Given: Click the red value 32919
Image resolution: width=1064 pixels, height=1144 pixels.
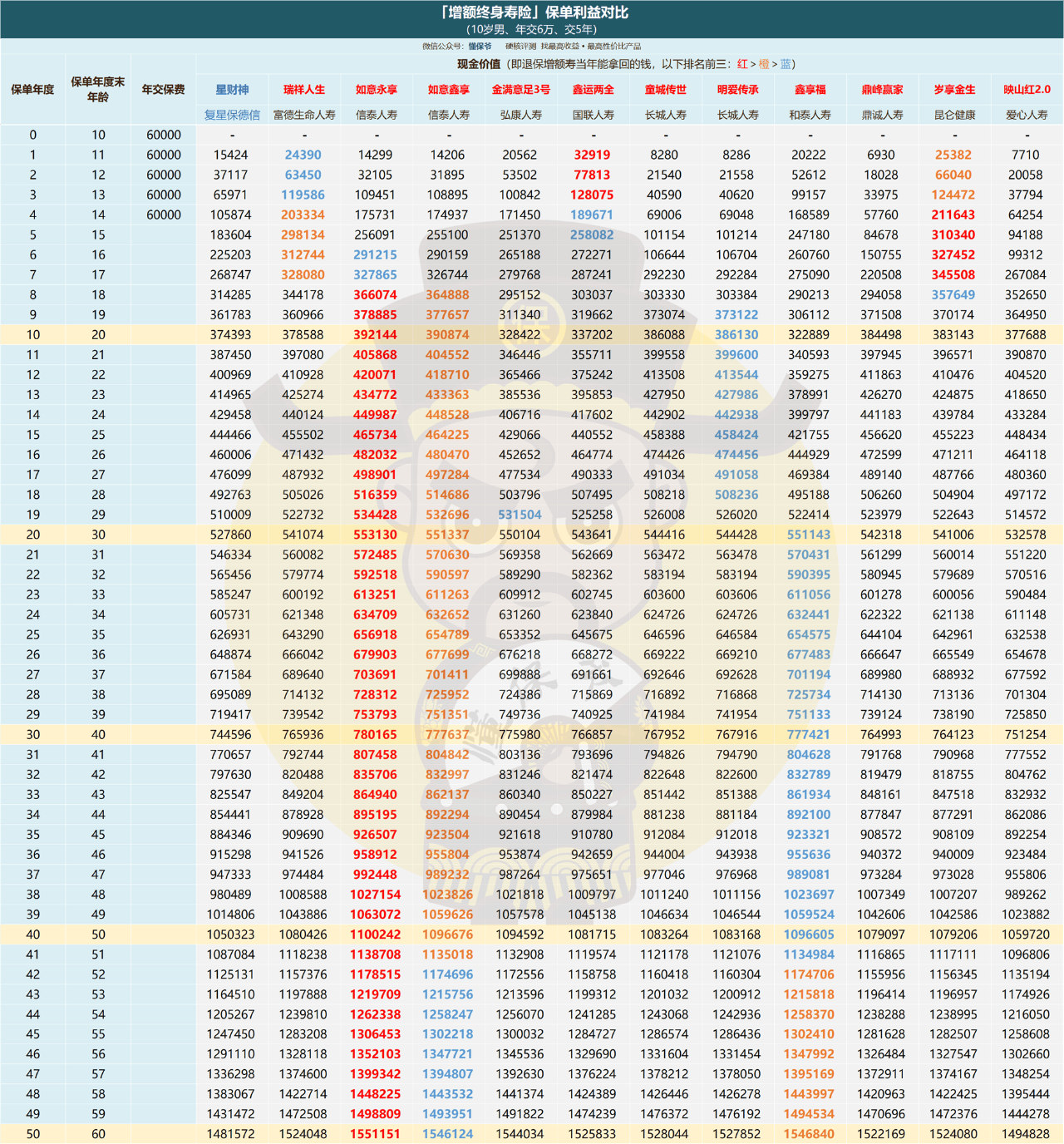Looking at the screenshot, I should point(592,155).
